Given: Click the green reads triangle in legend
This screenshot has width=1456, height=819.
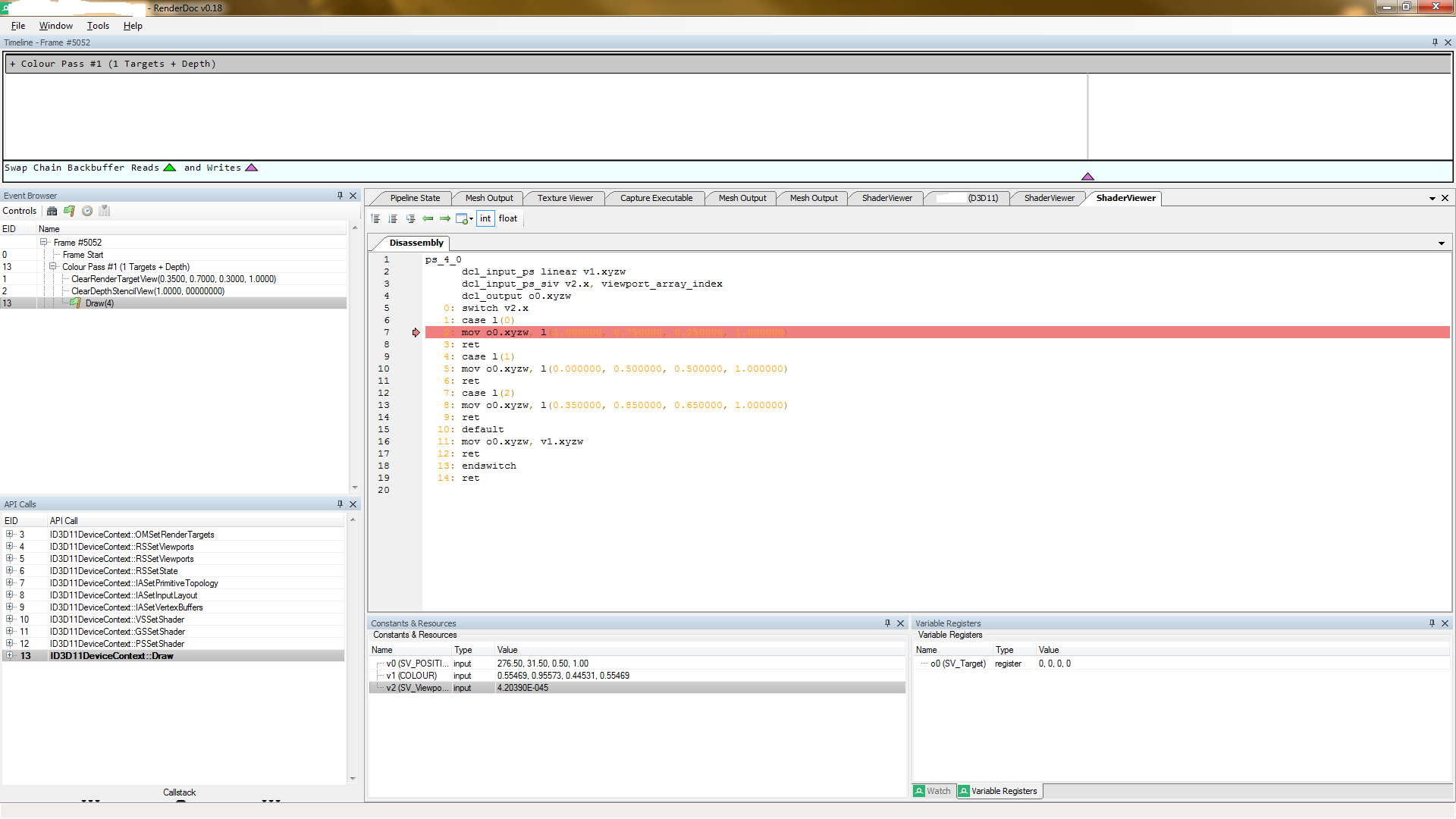Looking at the screenshot, I should pos(170,168).
